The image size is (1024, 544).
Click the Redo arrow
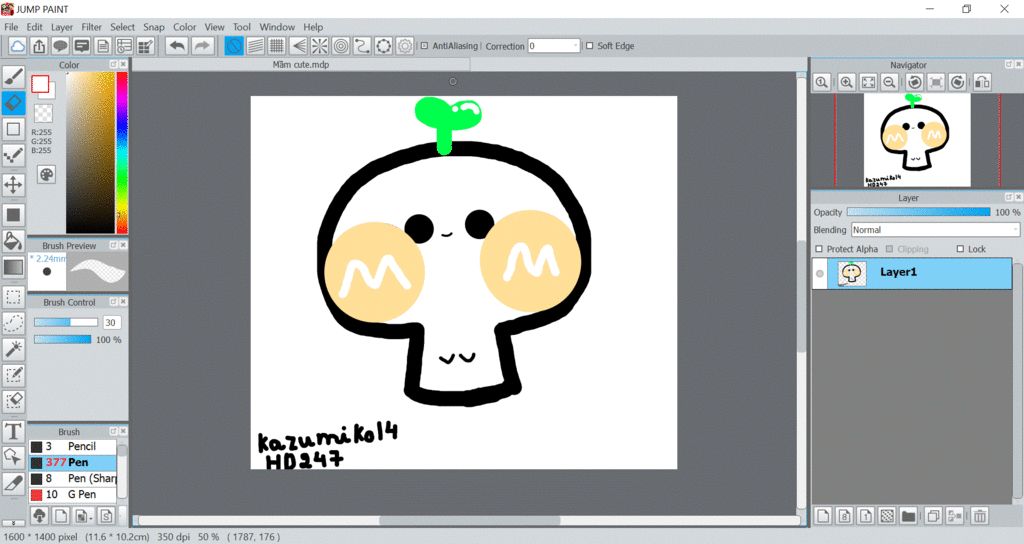tap(202, 46)
